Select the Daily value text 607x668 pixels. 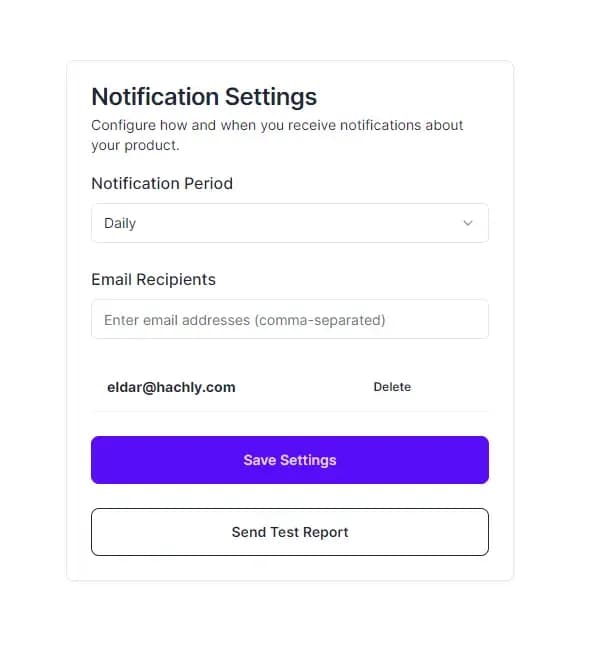120,223
